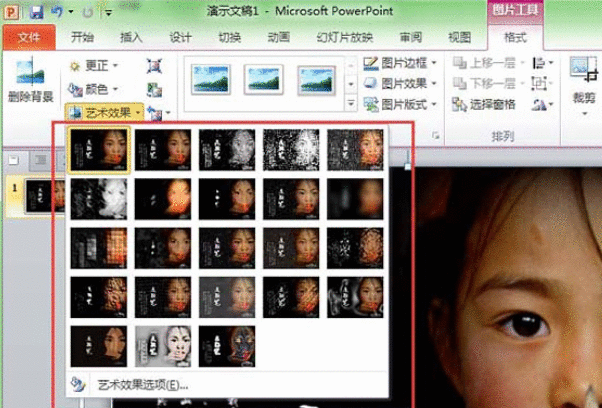Open the 文件 tab
Screen dimensions: 602x408
(x=29, y=37)
